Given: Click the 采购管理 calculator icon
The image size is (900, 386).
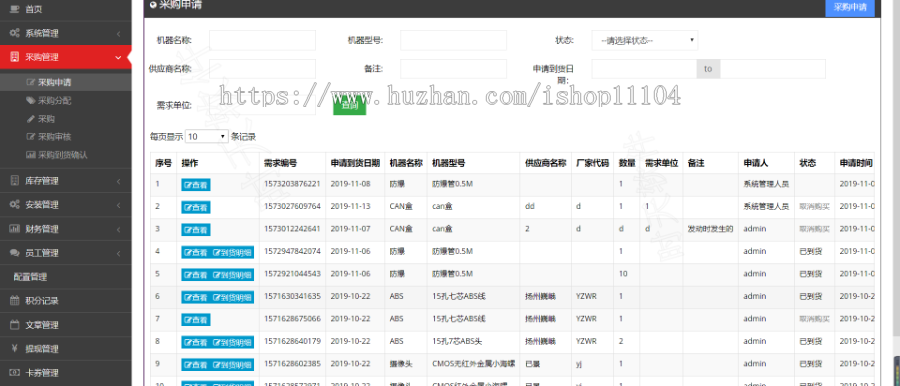Looking at the screenshot, I should point(14,57).
